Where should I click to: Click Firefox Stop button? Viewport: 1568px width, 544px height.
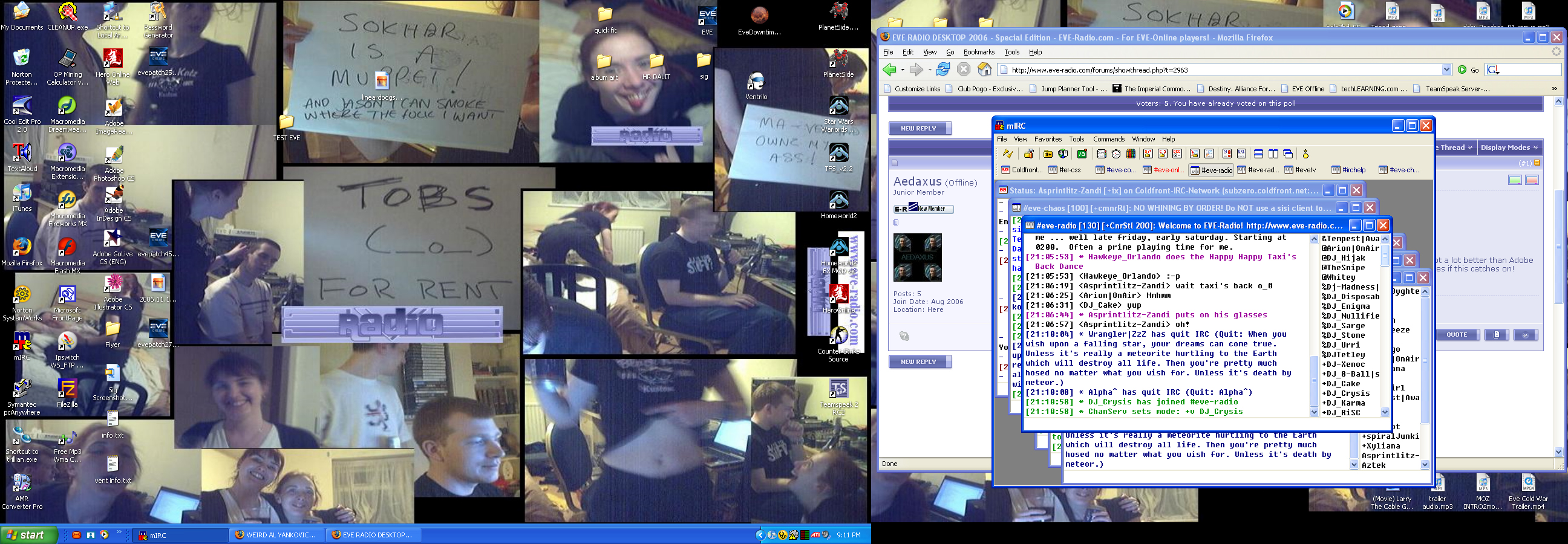(963, 70)
